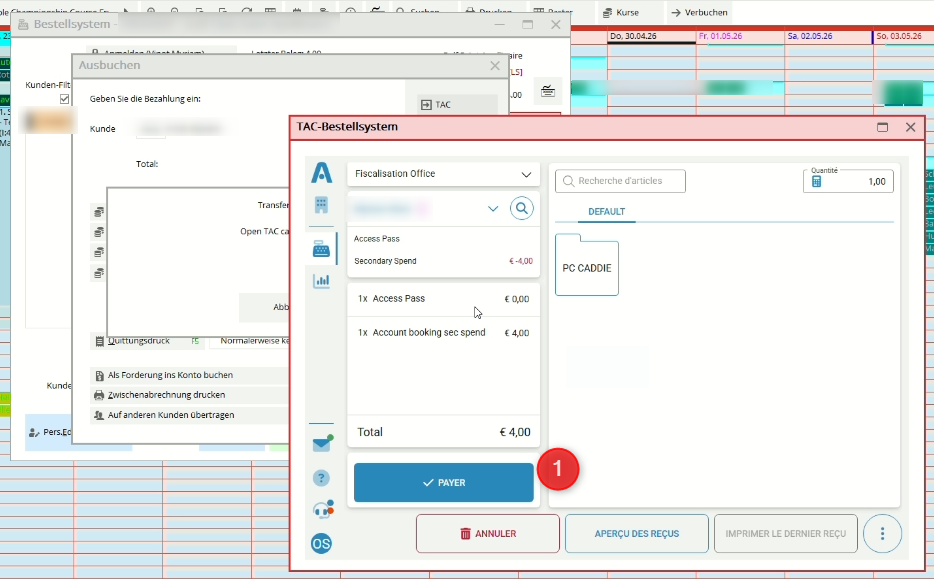Click Verbuchen in the top toolbar

pyautogui.click(x=699, y=13)
